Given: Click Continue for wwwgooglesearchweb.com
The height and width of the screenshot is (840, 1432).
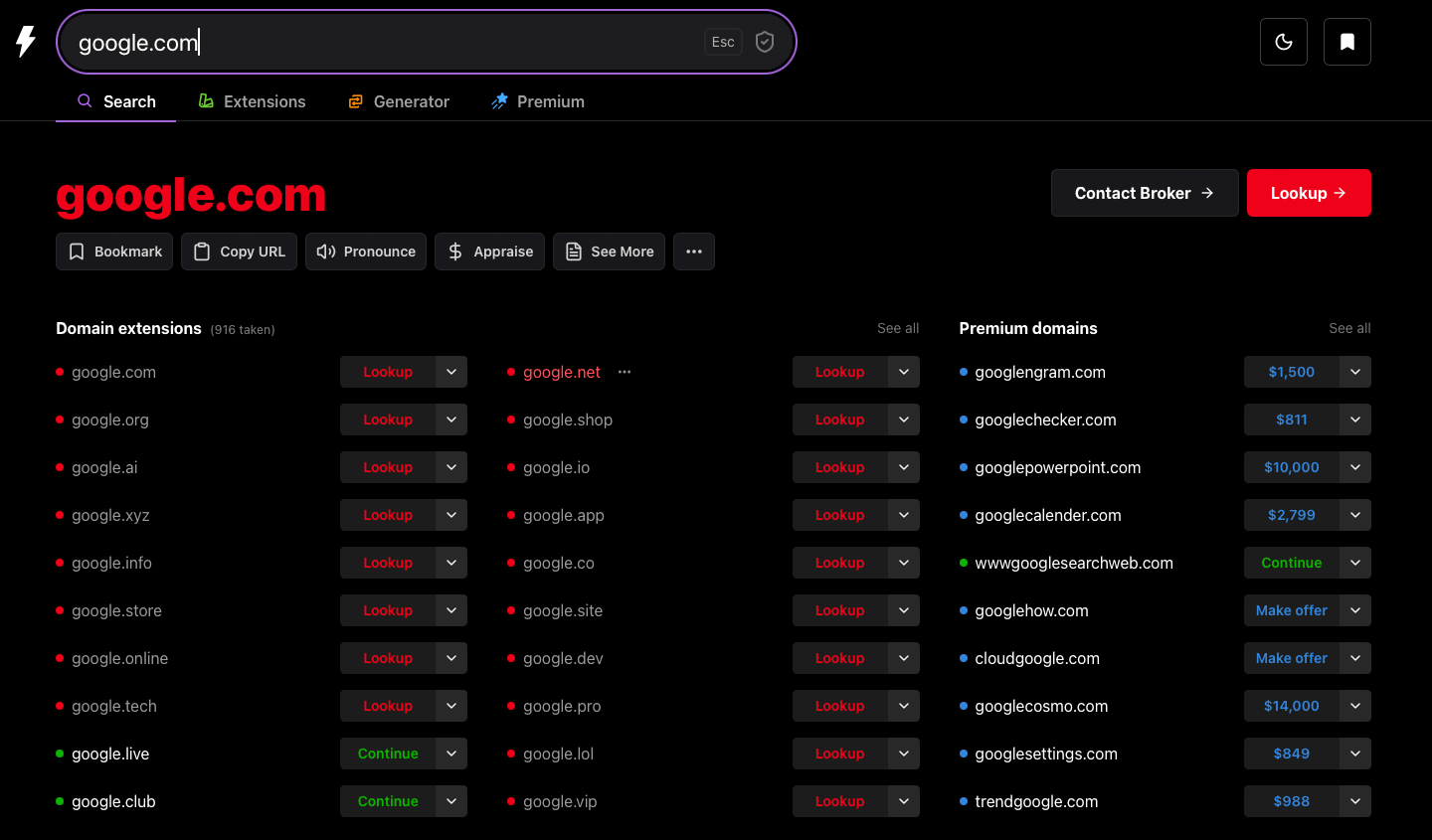Looking at the screenshot, I should pyautogui.click(x=1292, y=563).
